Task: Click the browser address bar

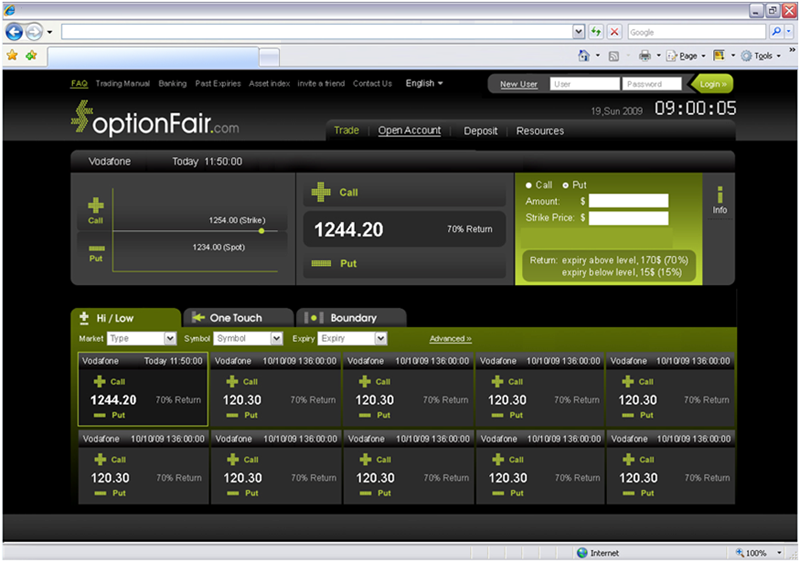Action: [x=317, y=32]
